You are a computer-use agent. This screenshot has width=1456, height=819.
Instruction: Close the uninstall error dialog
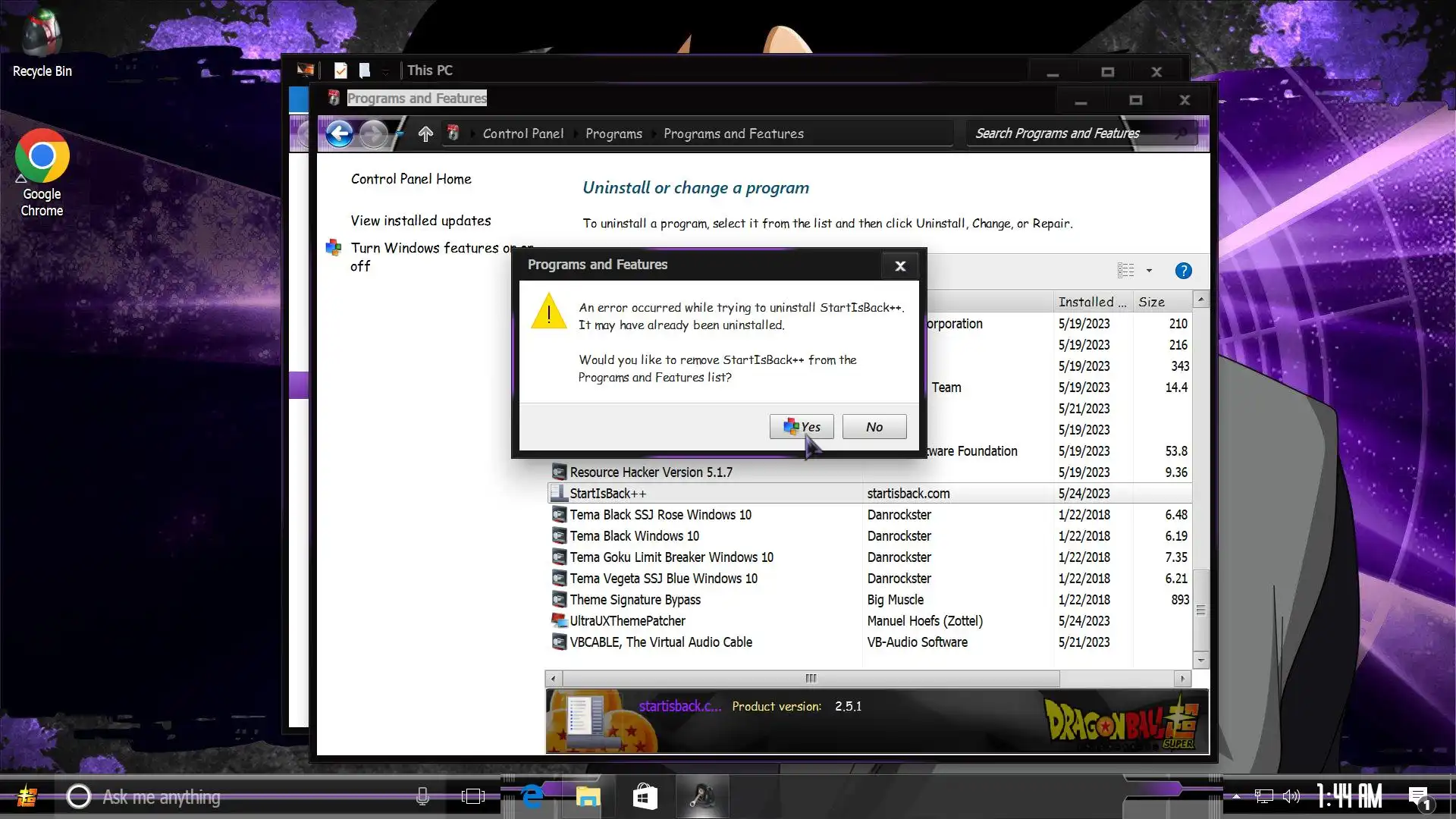(x=900, y=266)
